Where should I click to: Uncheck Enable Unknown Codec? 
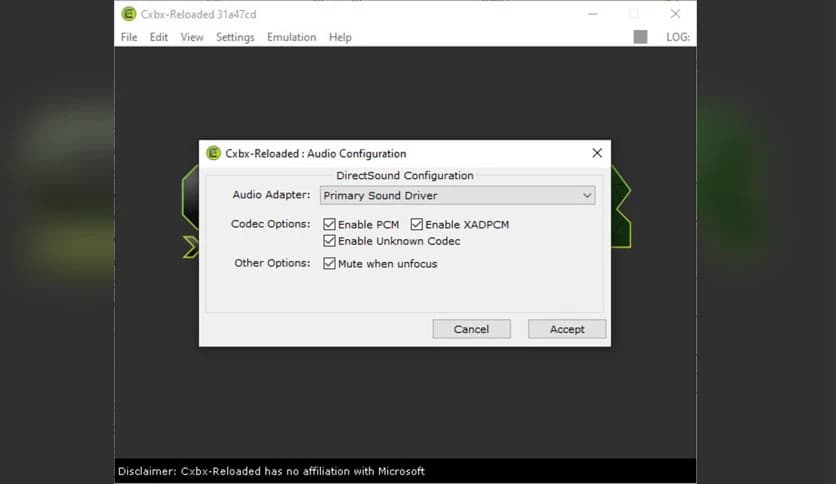(x=329, y=241)
